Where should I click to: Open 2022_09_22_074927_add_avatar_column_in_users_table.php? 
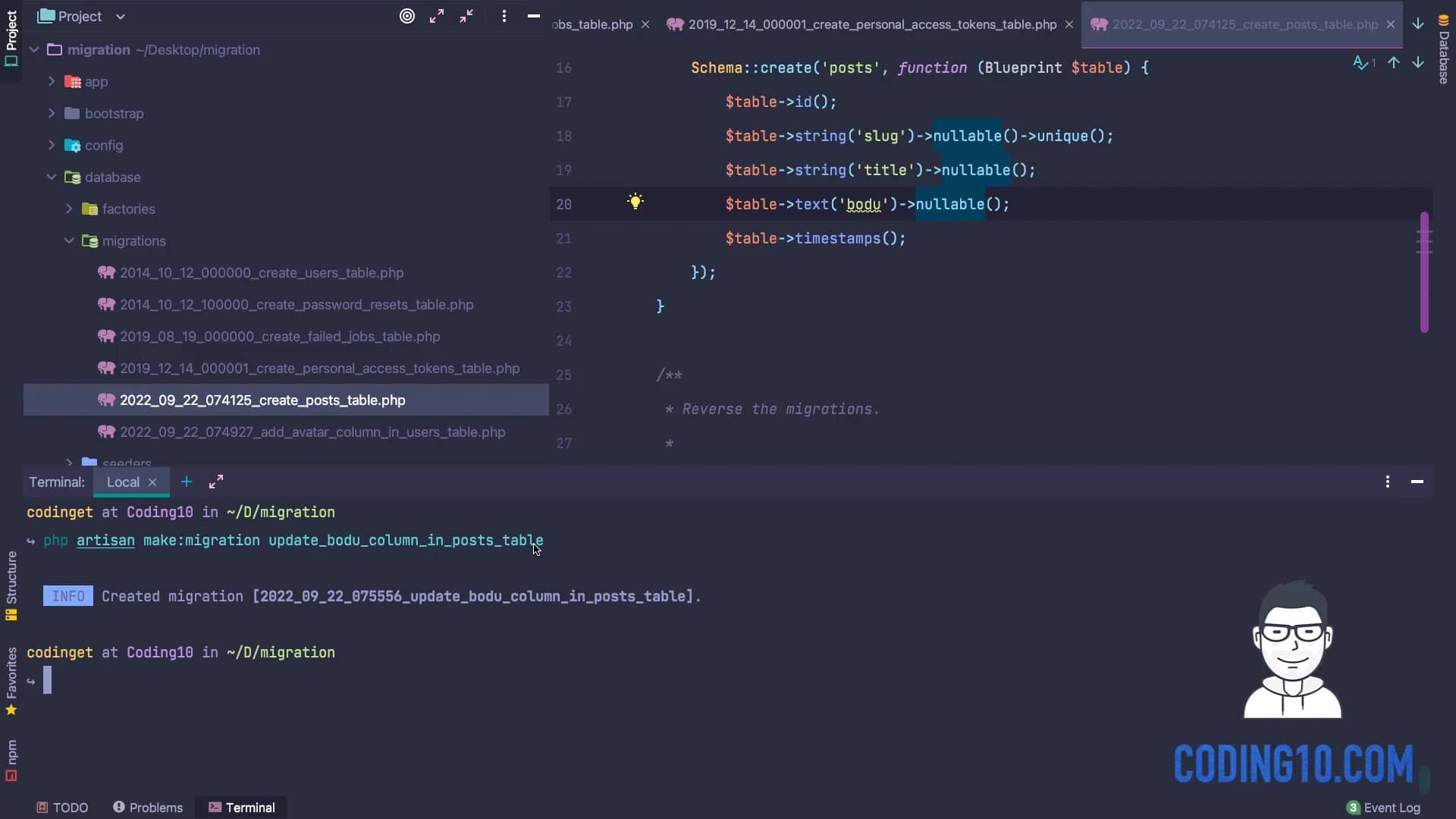[x=312, y=431]
